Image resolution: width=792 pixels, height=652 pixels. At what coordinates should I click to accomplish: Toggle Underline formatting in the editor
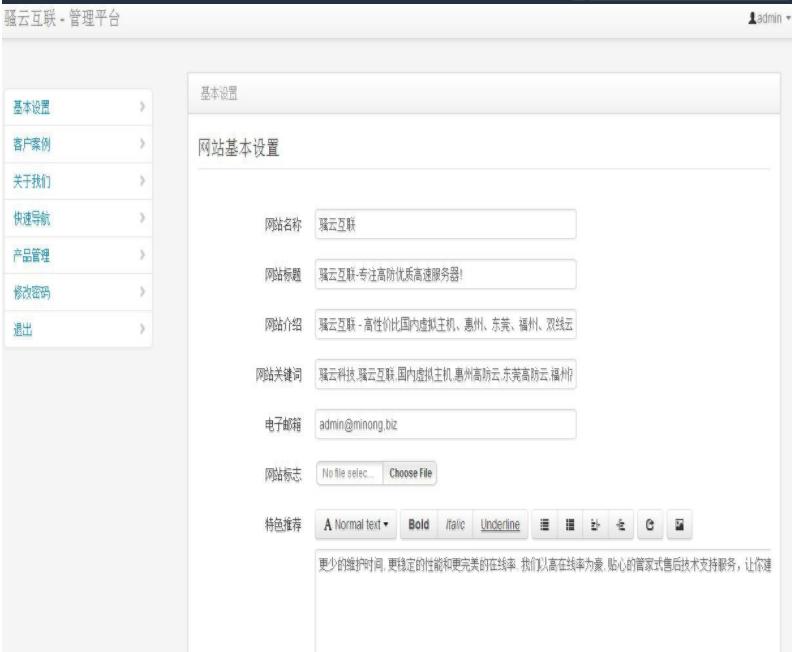[x=500, y=524]
